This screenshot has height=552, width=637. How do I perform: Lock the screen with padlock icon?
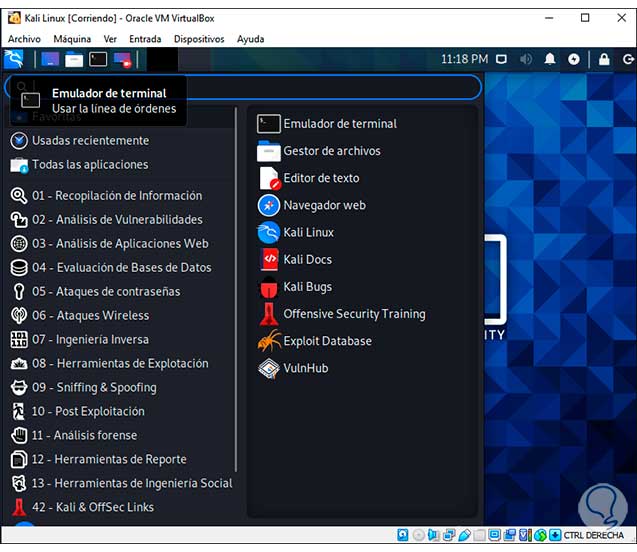pos(604,59)
